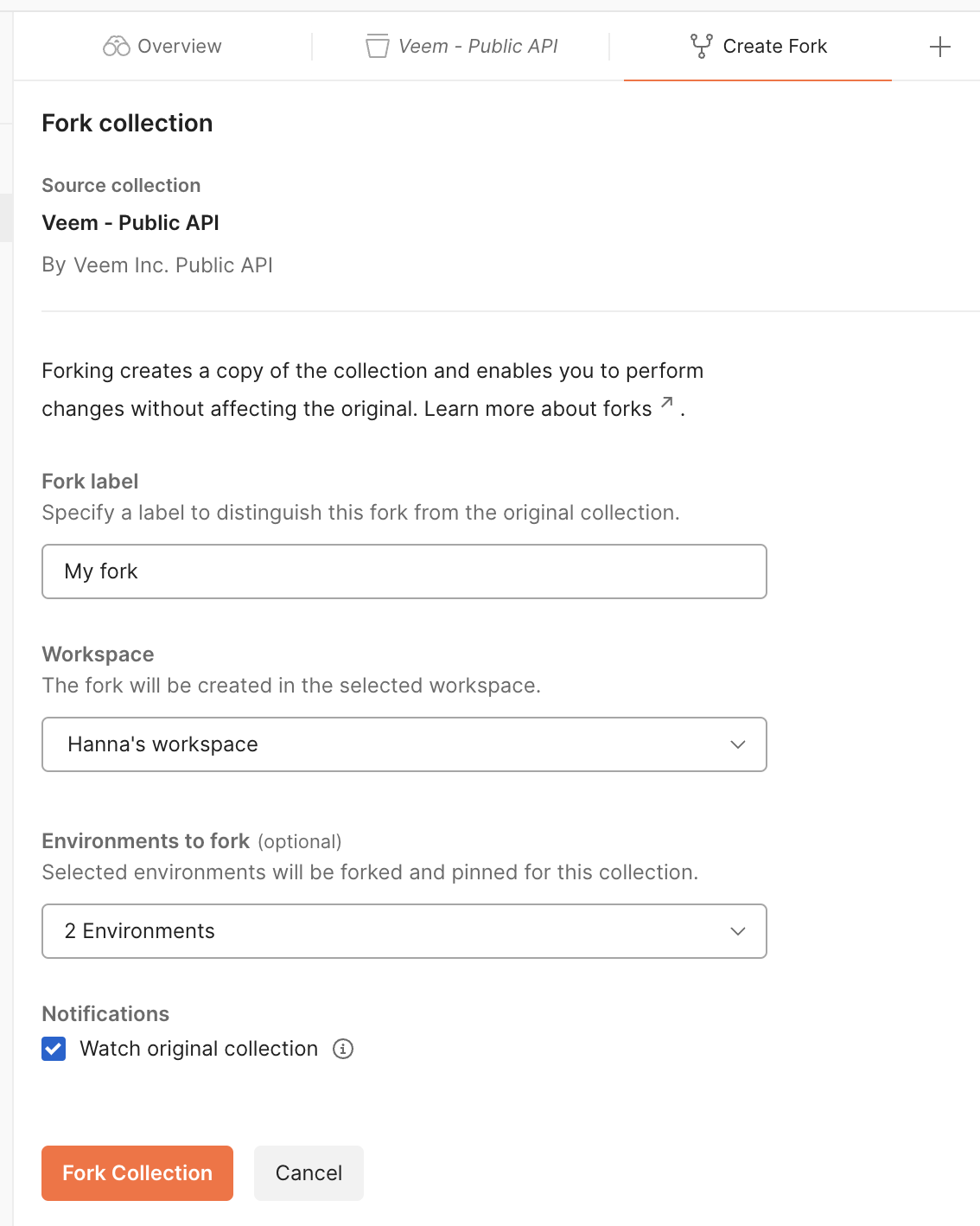Open the Hanna's workspace dropdown
Viewport: 980px width, 1226px height.
pos(404,744)
